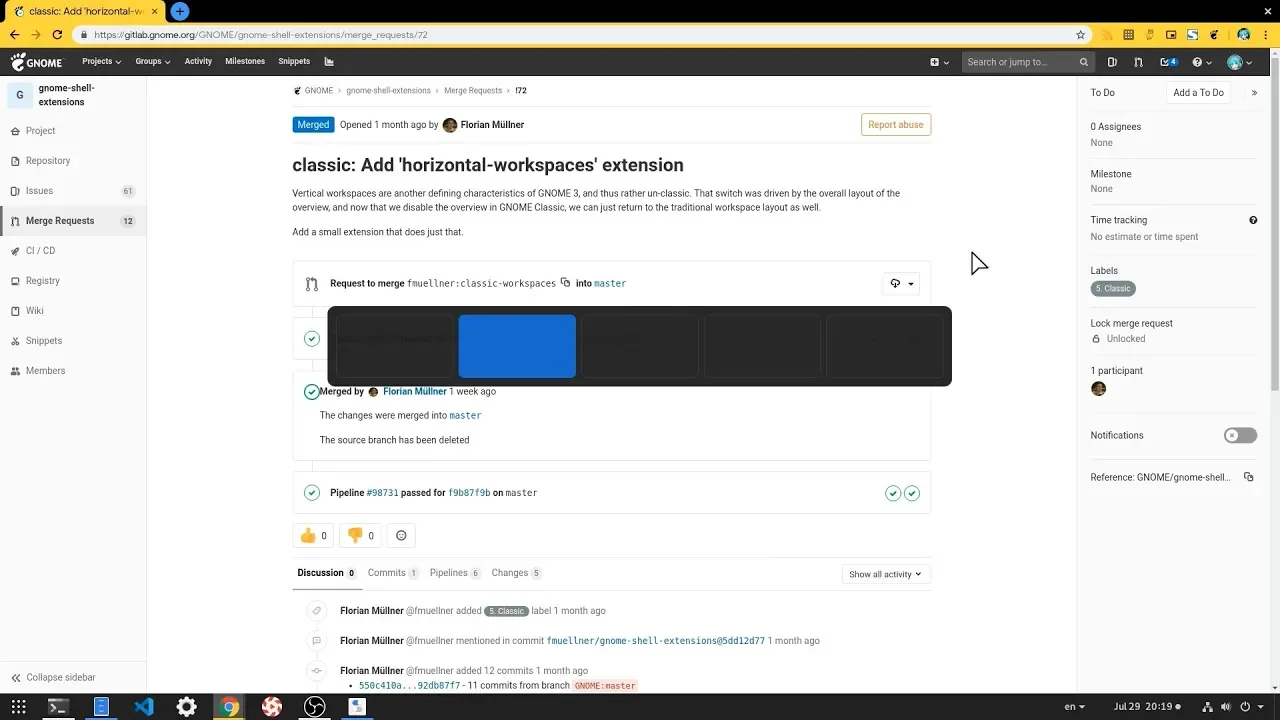Click the Add a To Do button

click(x=1198, y=93)
